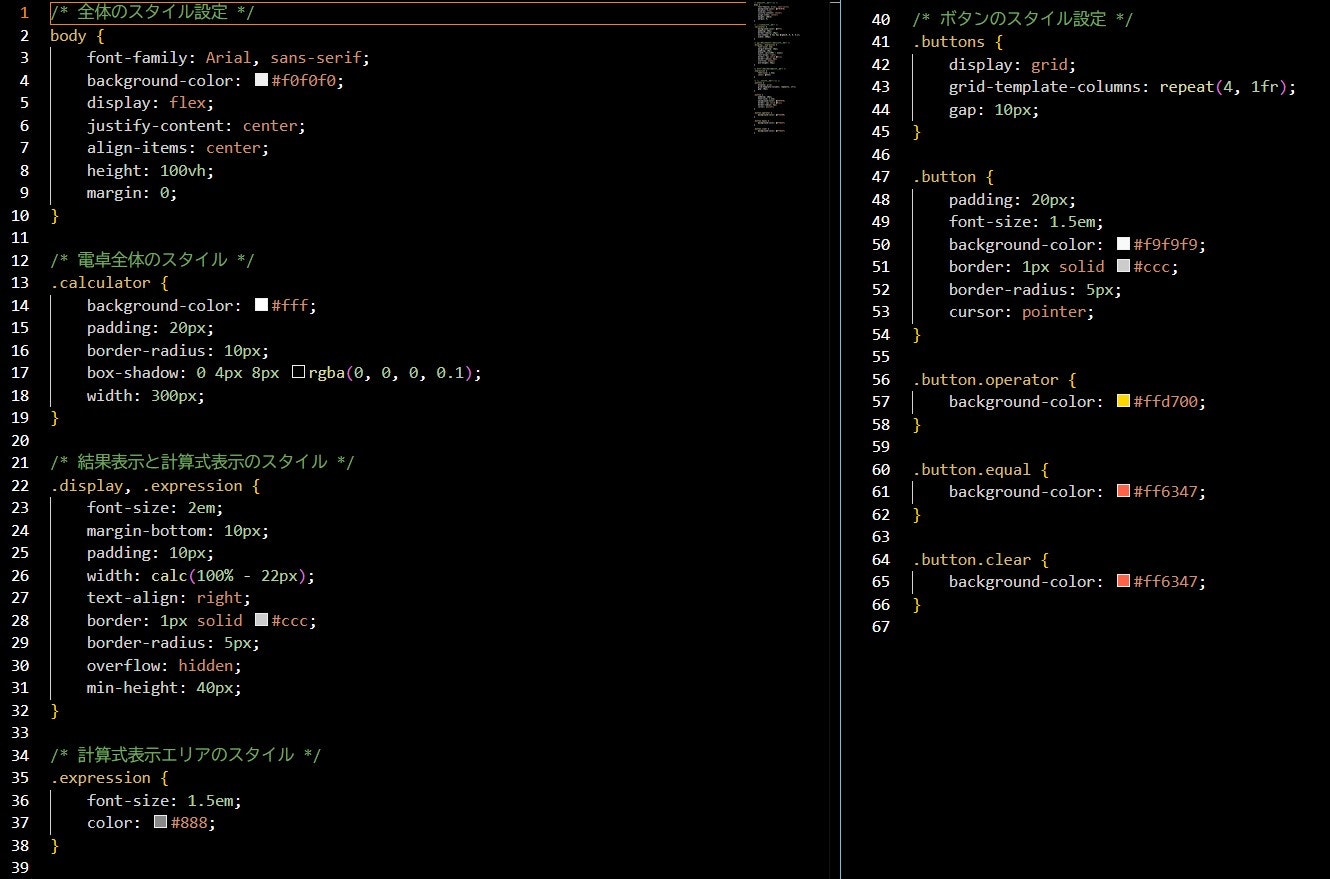Image resolution: width=1330 pixels, height=879 pixels.
Task: Click the '.button.clear {' selector
Action: click(980, 560)
